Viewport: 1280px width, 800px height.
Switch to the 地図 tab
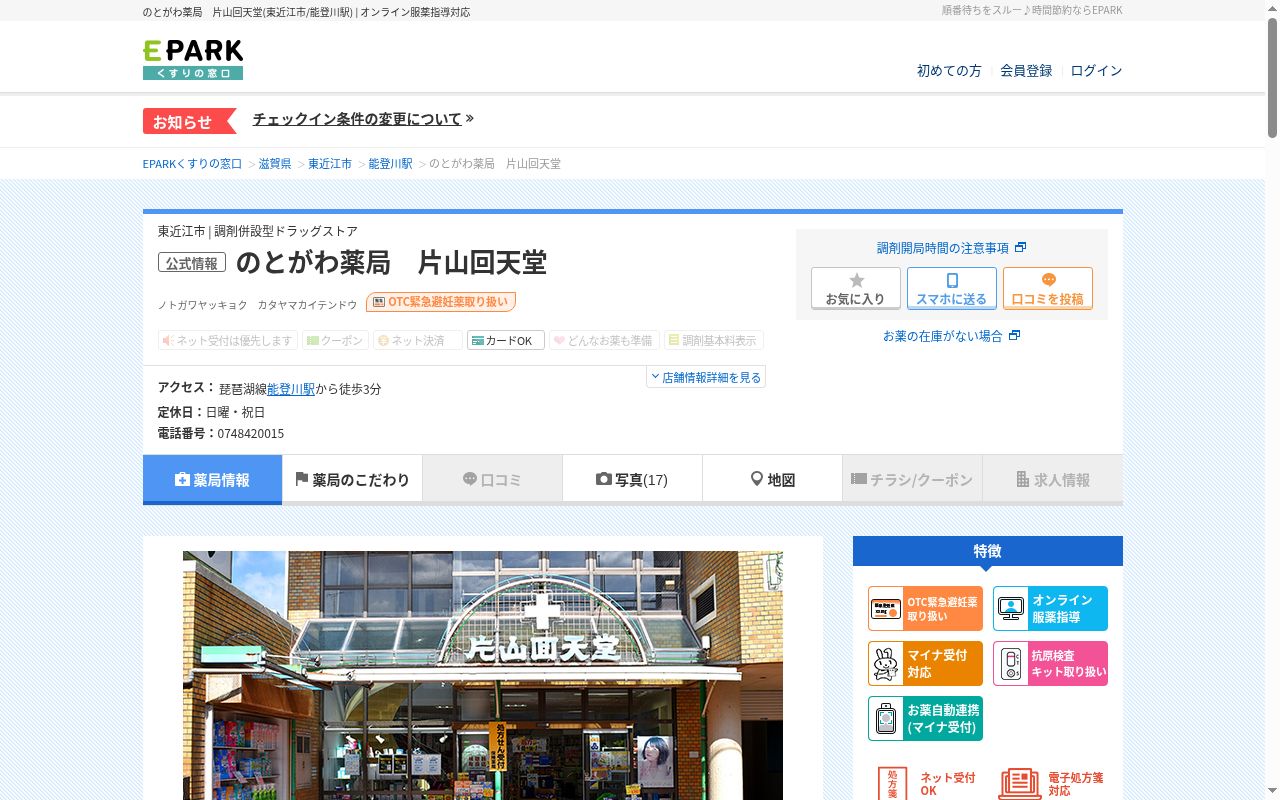[772, 479]
